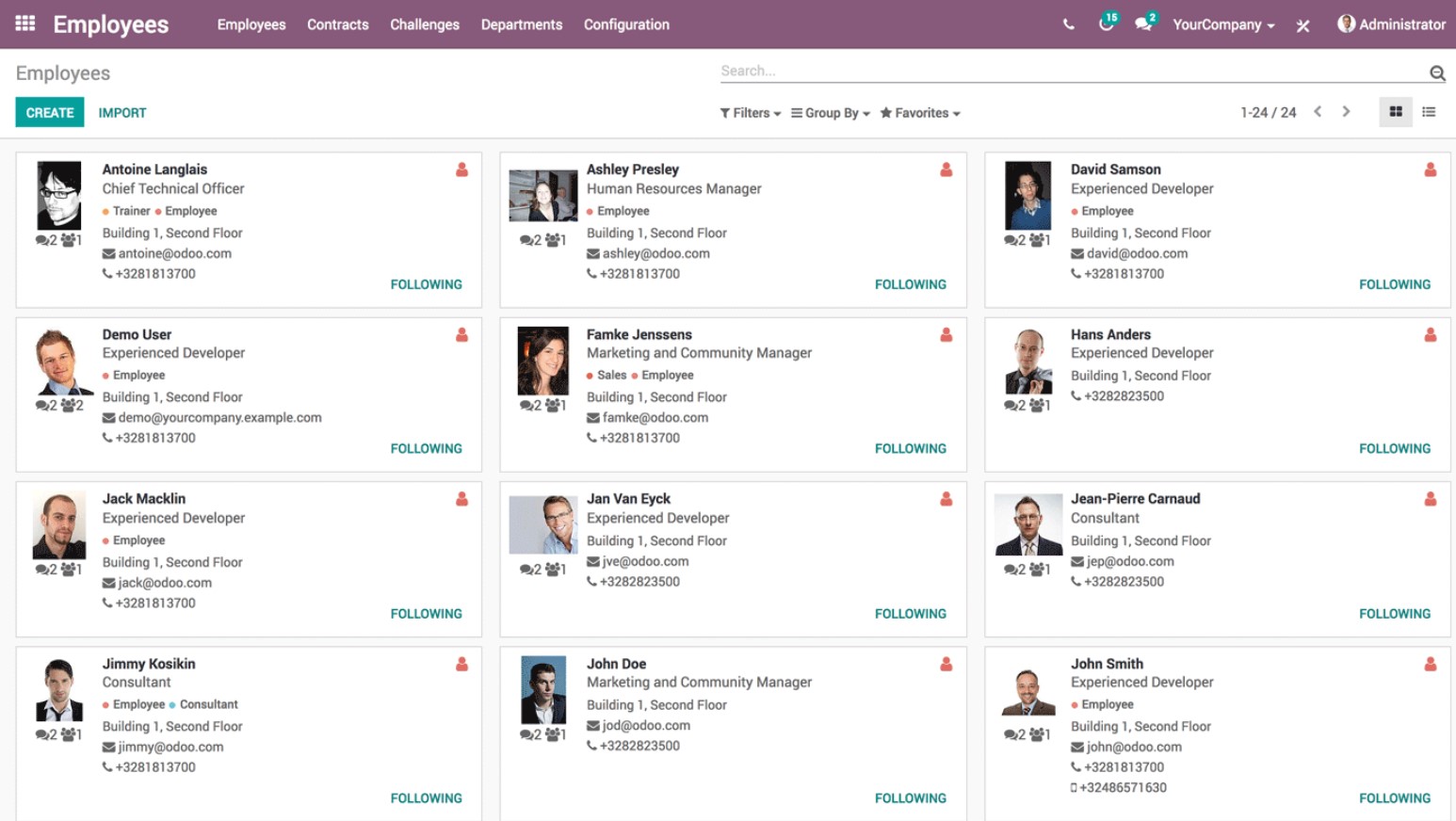This screenshot has width=1456, height=821.
Task: Click presence icon on Jimmy Kosikin card
Action: pyautogui.click(x=461, y=664)
